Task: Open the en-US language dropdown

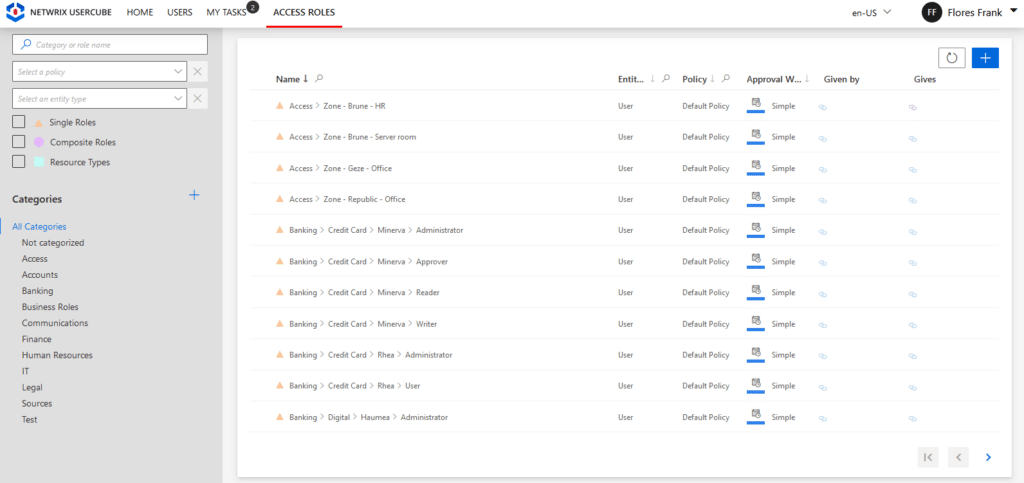Action: pos(871,12)
